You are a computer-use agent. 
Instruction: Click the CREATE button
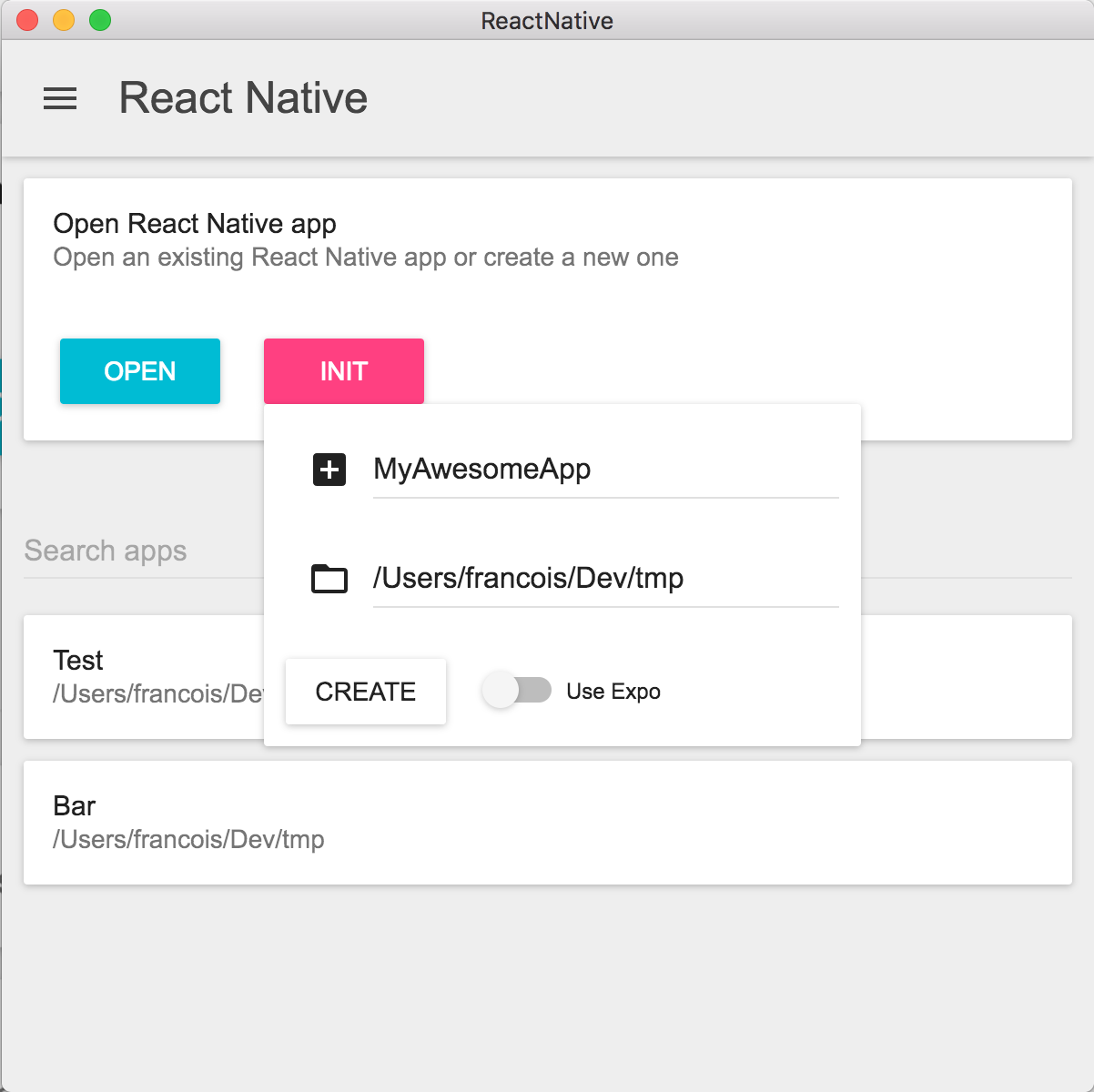pyautogui.click(x=366, y=692)
